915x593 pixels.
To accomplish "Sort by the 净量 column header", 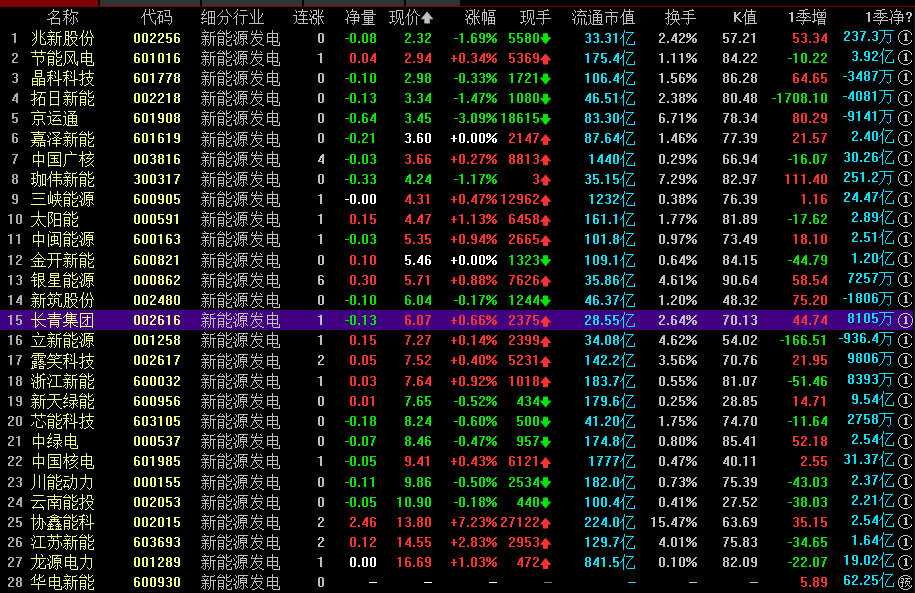I will (360, 18).
